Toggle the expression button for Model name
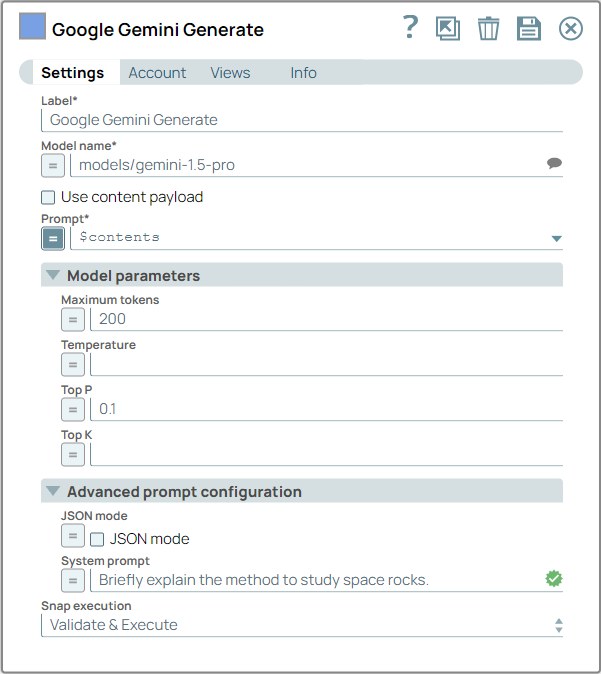This screenshot has width=601, height=674. [x=54, y=165]
